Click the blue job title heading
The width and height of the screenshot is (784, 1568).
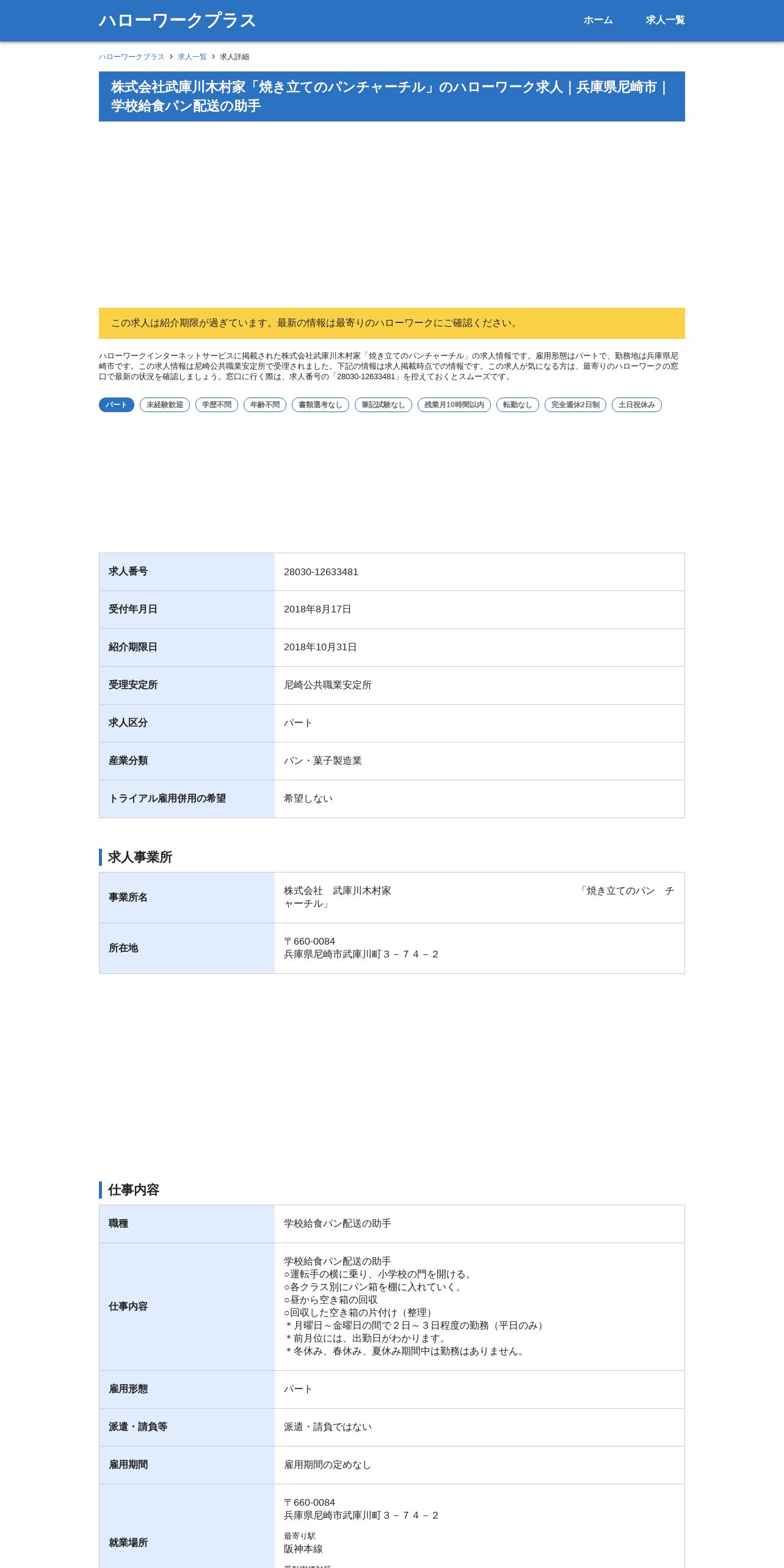click(x=392, y=96)
